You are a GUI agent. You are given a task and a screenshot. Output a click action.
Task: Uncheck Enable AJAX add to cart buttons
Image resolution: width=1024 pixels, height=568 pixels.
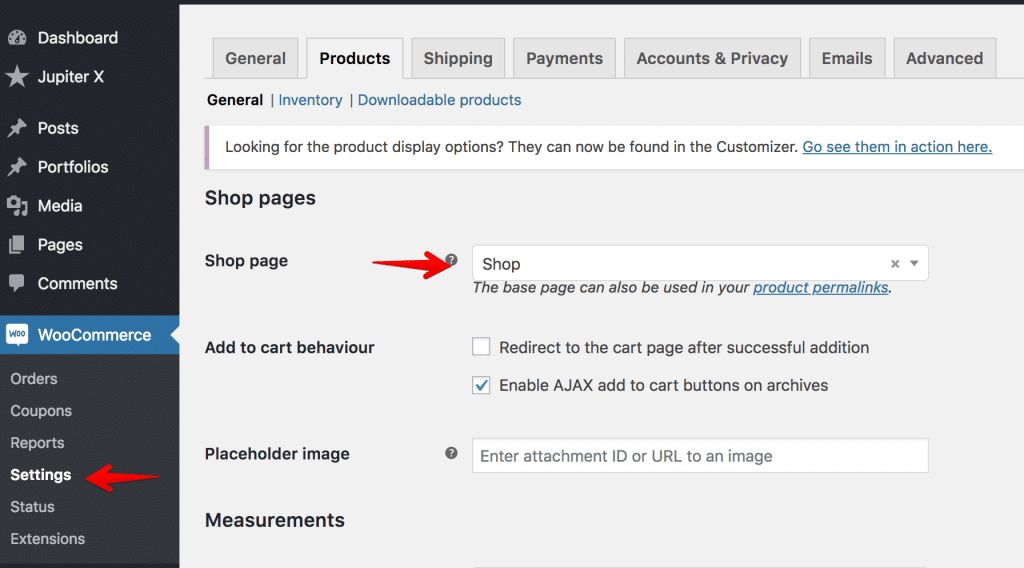481,385
